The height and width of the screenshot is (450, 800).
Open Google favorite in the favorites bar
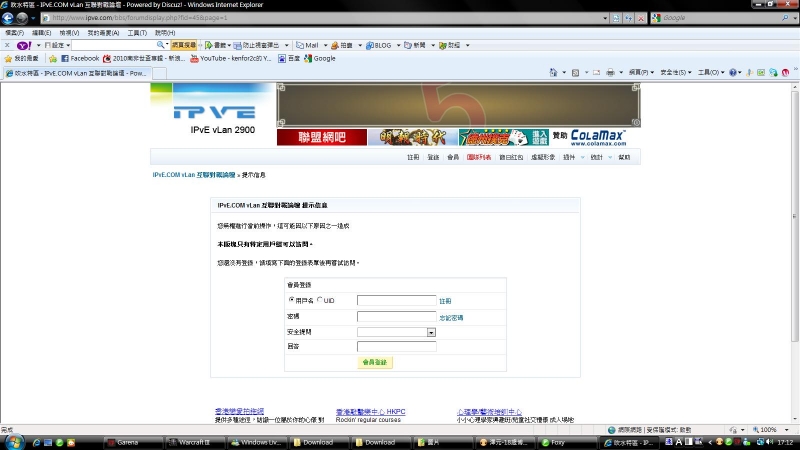point(320,59)
